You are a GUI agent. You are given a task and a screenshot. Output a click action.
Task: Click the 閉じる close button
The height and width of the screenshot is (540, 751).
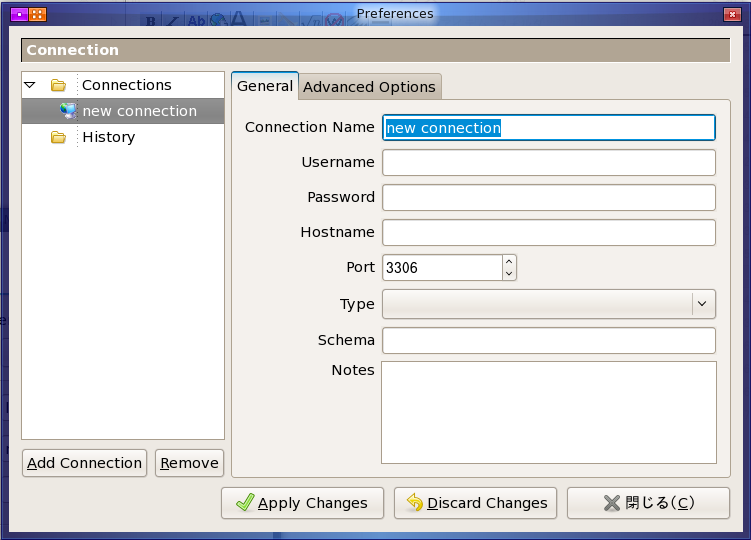point(648,503)
